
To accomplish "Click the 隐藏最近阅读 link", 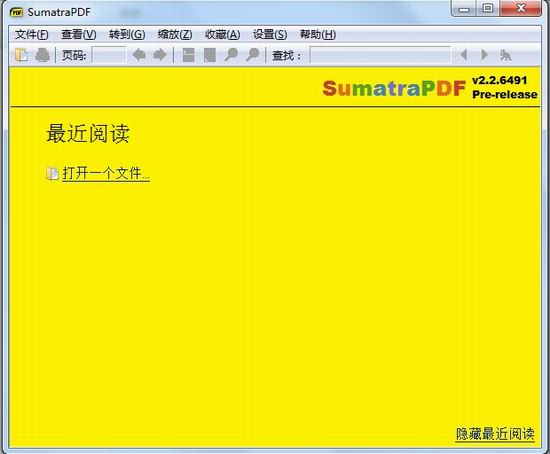I will tap(495, 434).
